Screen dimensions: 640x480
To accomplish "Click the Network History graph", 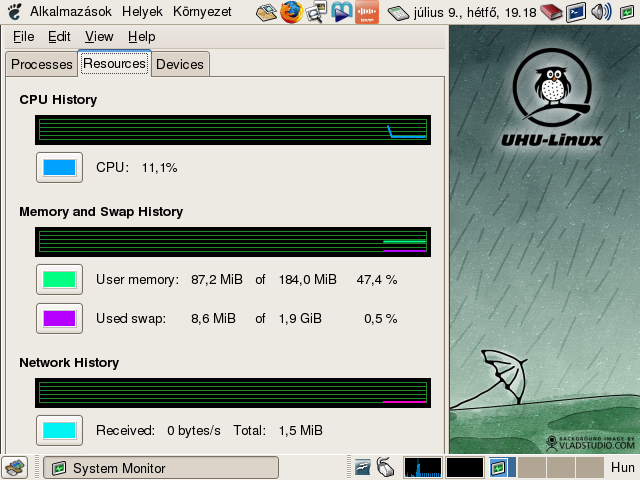I will [x=233, y=393].
